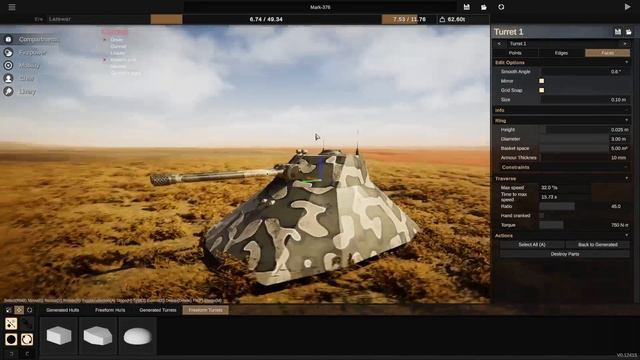
Task: Adjust the Torque slider
Action: (585, 225)
